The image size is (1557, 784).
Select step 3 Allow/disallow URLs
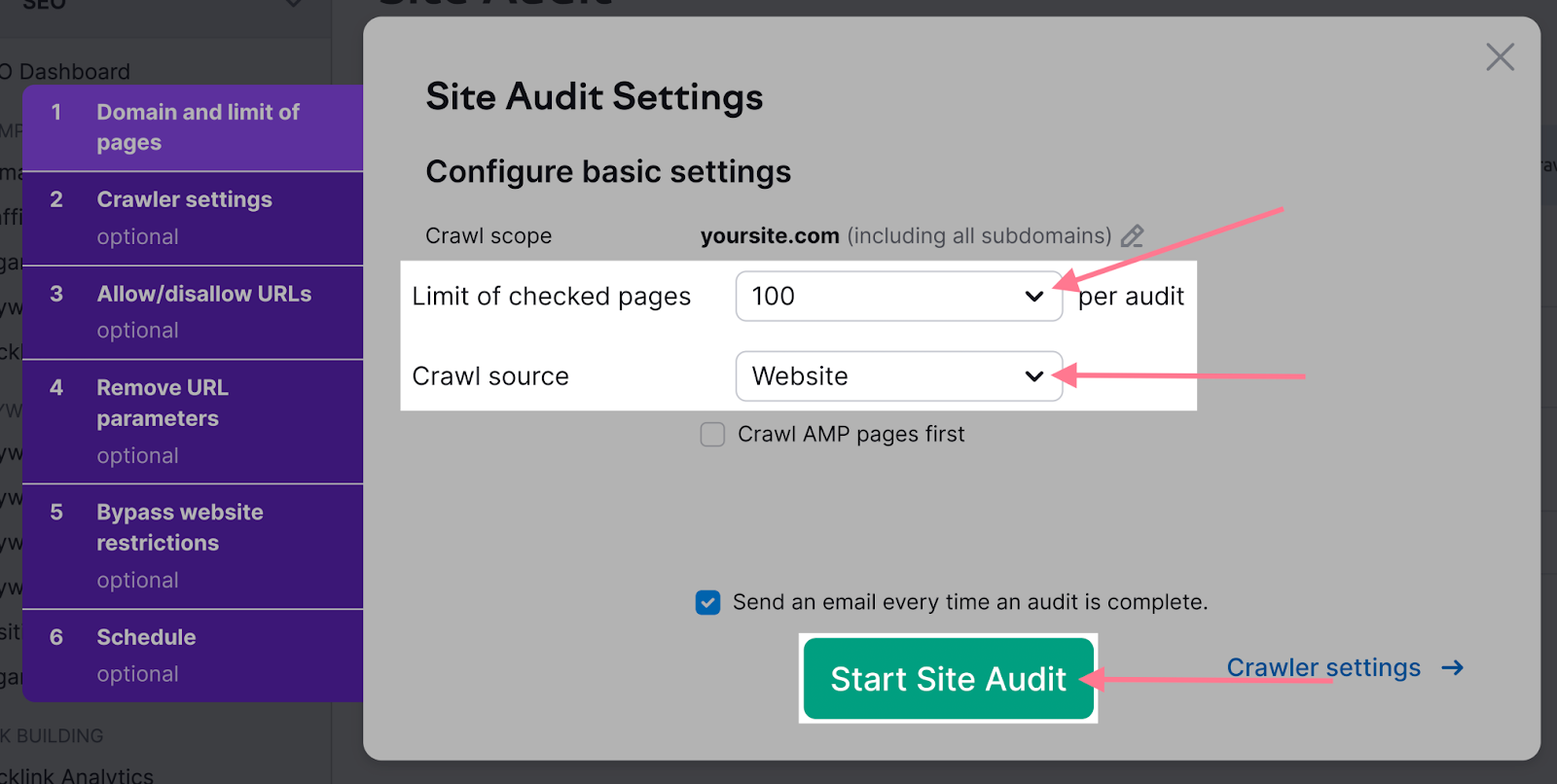(193, 312)
